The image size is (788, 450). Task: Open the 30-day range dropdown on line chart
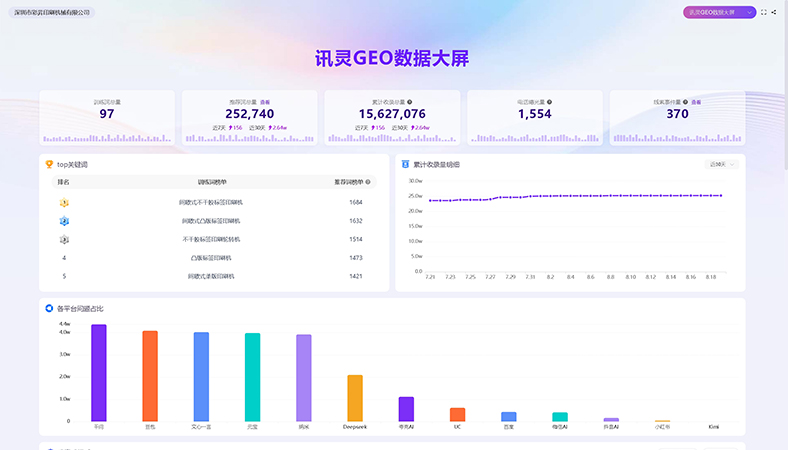[722, 164]
